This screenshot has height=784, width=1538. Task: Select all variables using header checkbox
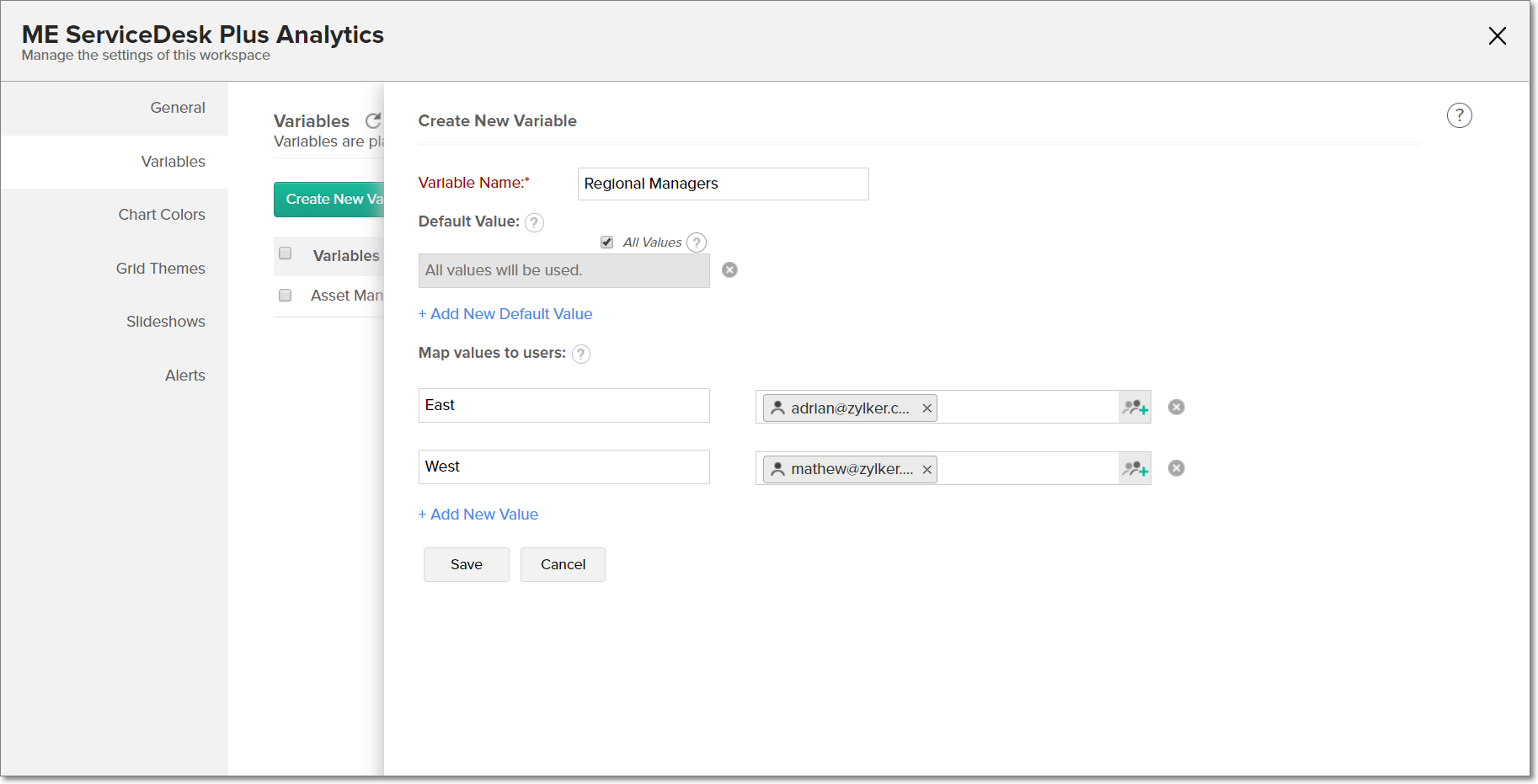coord(286,253)
